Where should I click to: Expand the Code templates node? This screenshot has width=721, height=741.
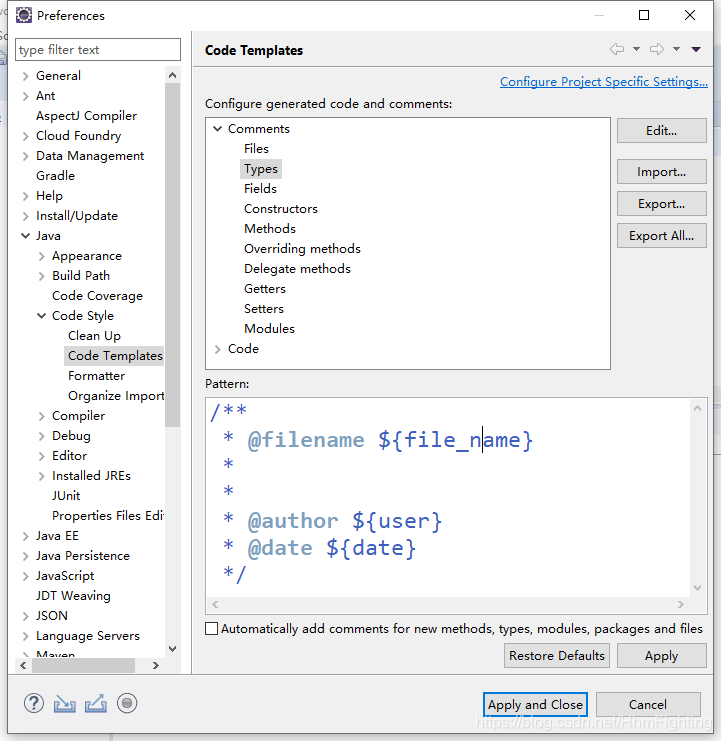point(217,349)
